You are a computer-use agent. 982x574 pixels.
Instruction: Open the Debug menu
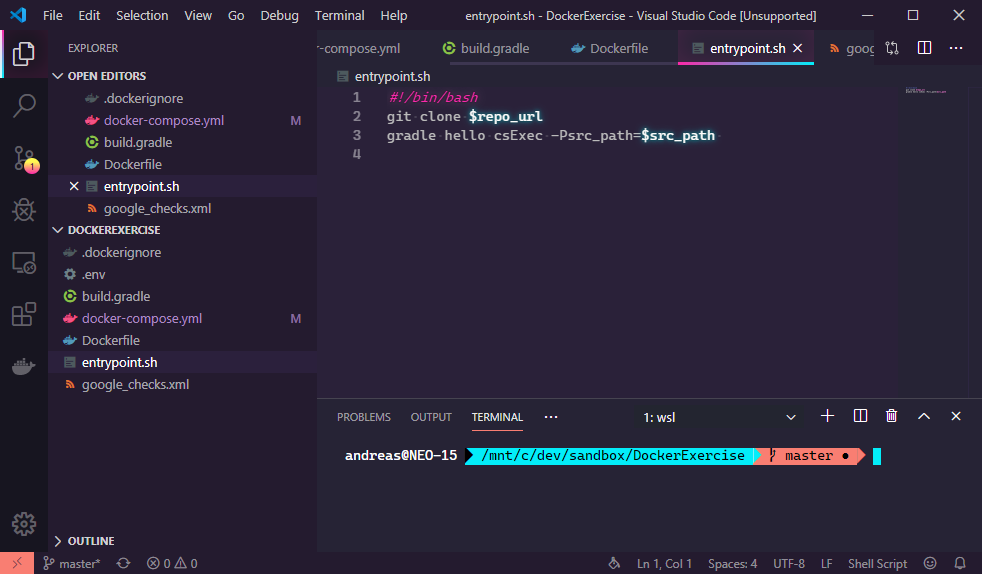[279, 16]
